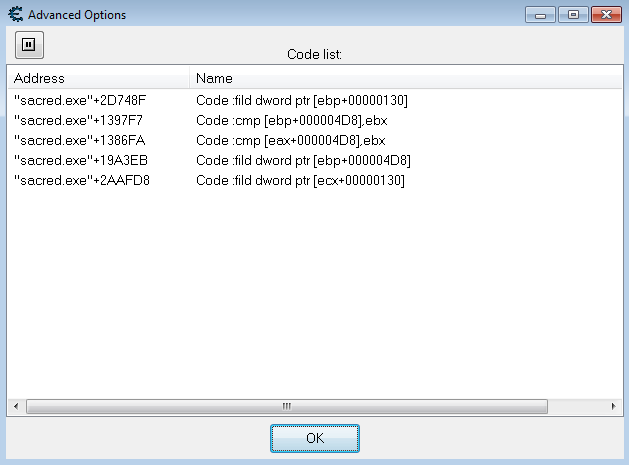Image resolution: width=629 pixels, height=465 pixels.
Task: Click the pause game button
Action: point(29,44)
